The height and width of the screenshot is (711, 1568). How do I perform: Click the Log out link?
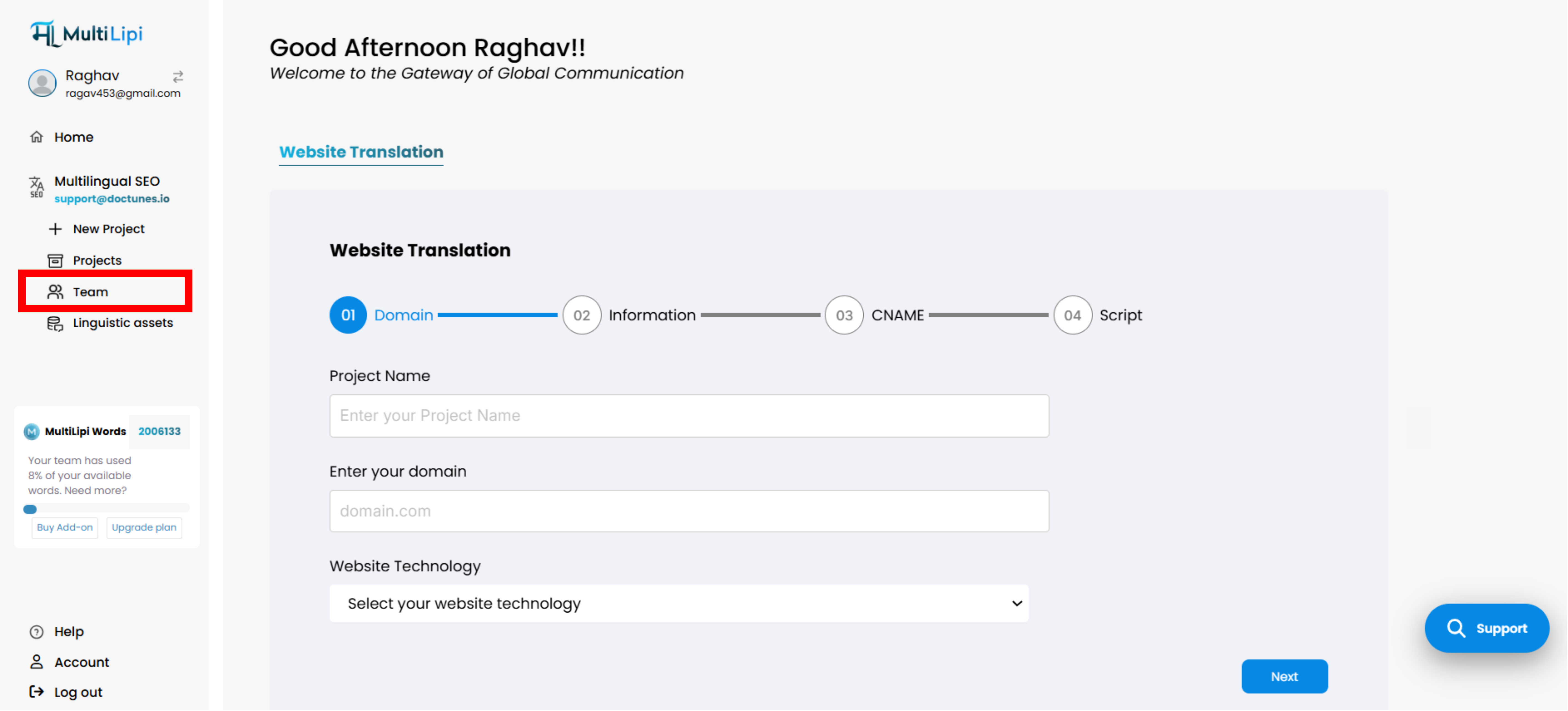(x=78, y=692)
